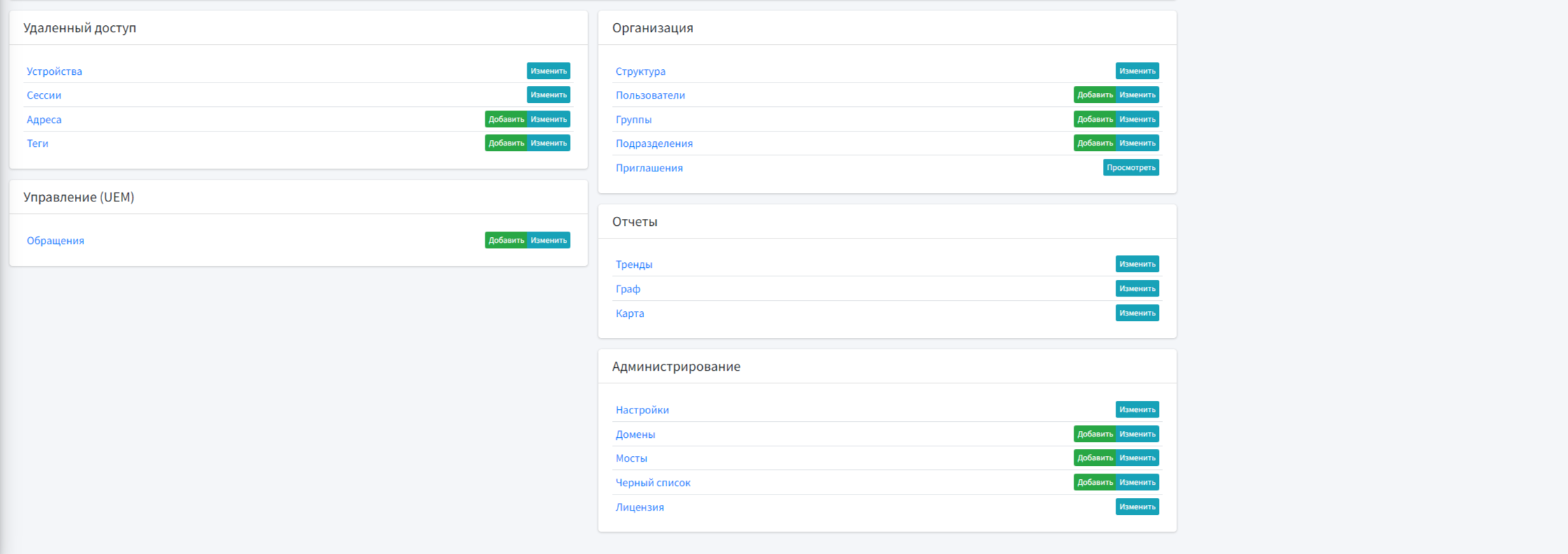Click the Удаленный доступ section heading
This screenshot has width=1568, height=554.
click(80, 28)
